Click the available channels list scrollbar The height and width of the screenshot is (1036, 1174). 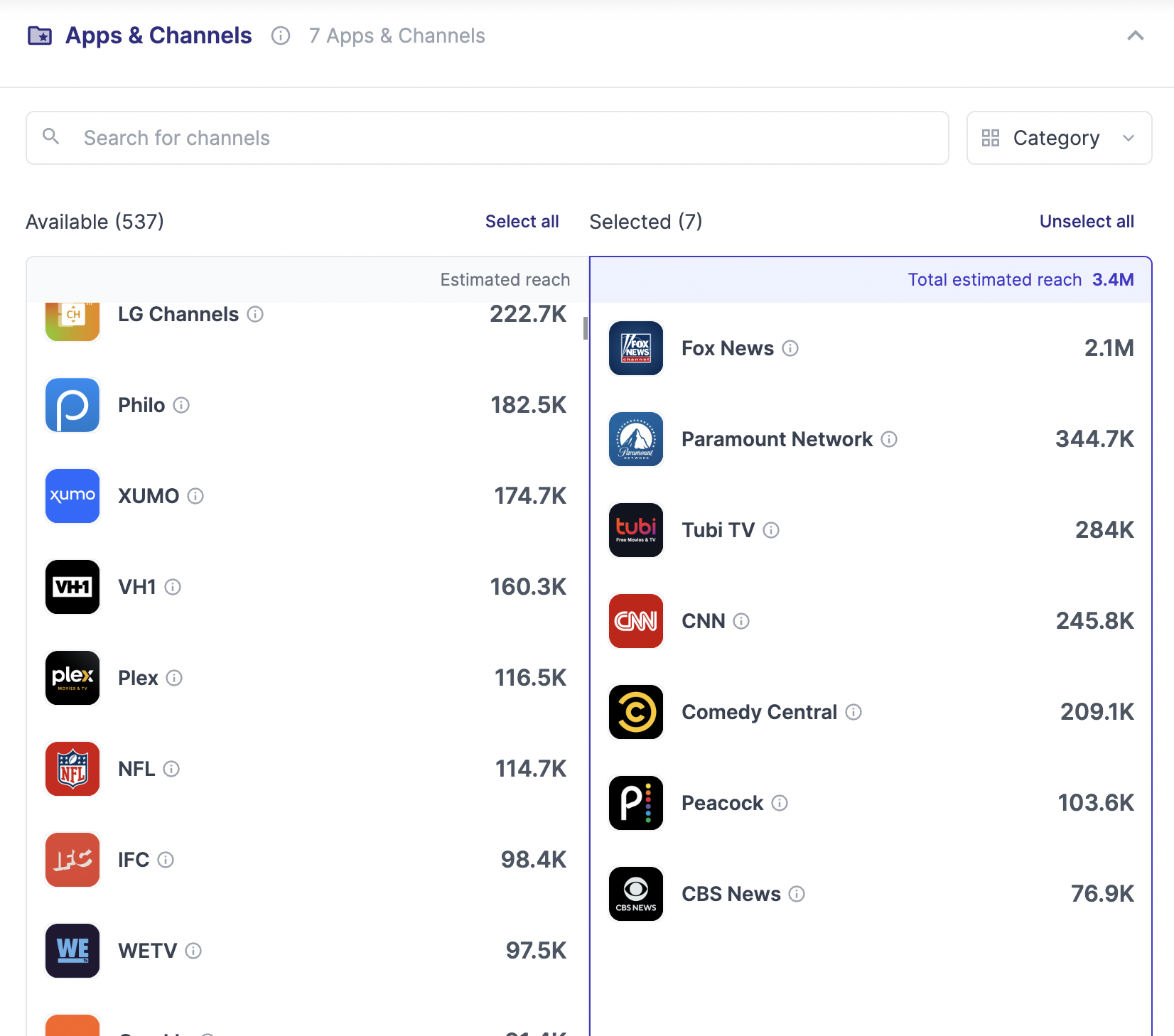tap(586, 328)
